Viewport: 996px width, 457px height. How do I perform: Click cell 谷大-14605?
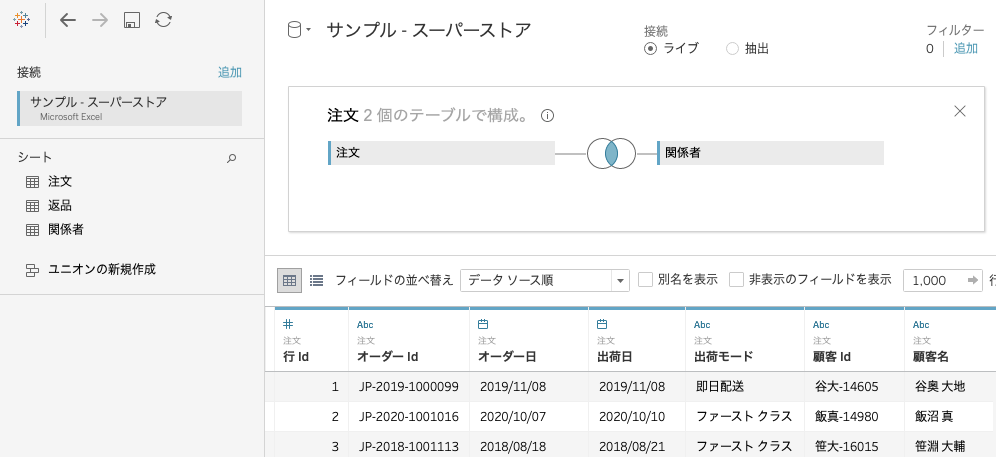coord(854,386)
